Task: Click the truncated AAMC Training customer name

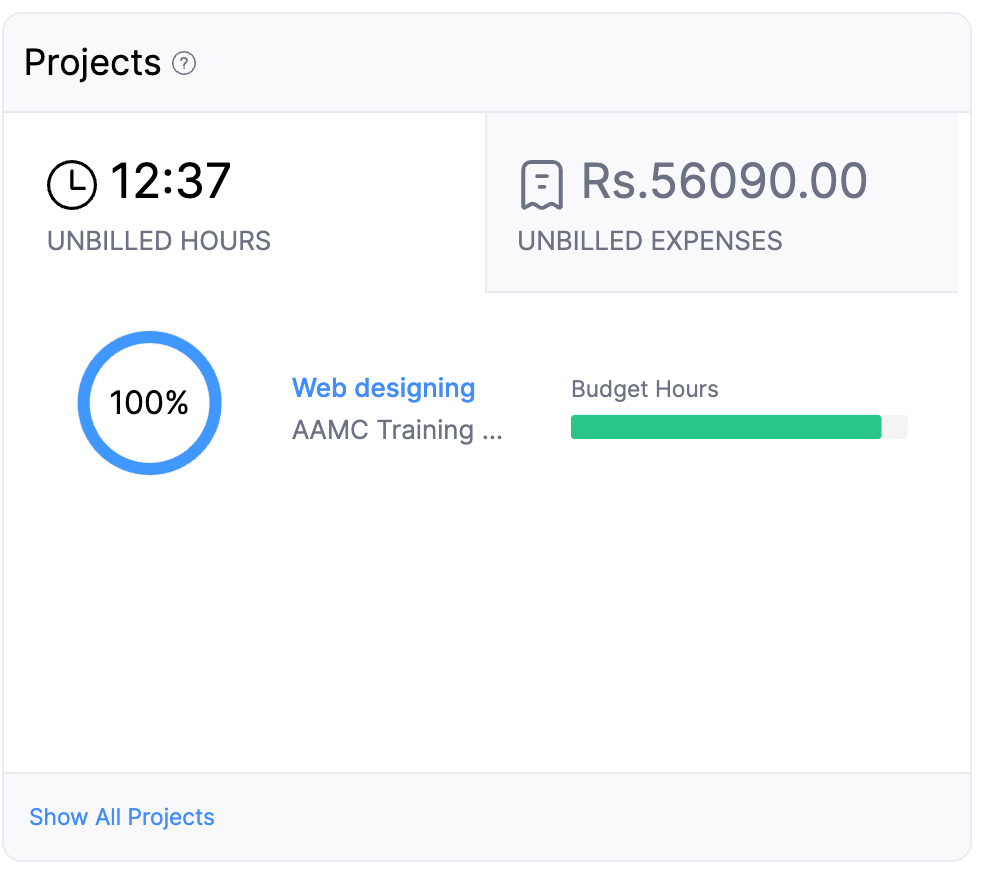Action: [x=397, y=430]
